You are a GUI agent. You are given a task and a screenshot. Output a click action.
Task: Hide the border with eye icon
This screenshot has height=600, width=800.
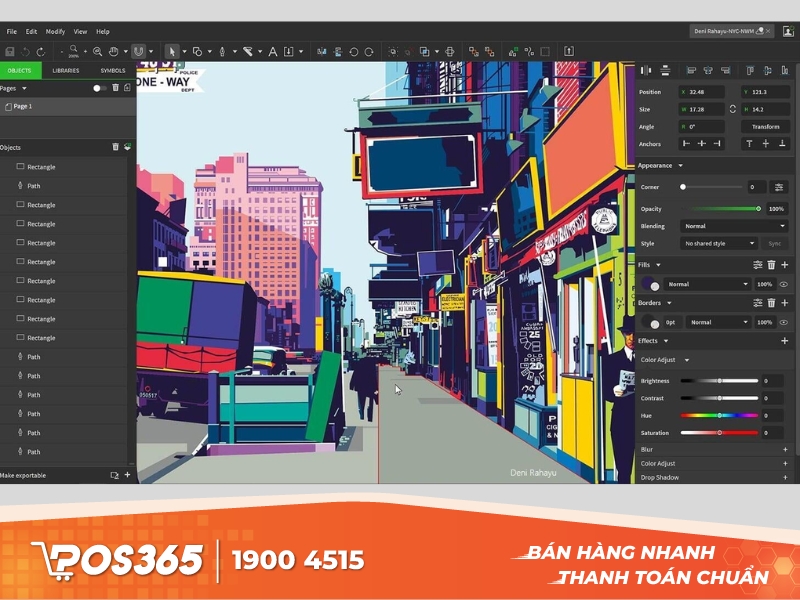pos(784,322)
